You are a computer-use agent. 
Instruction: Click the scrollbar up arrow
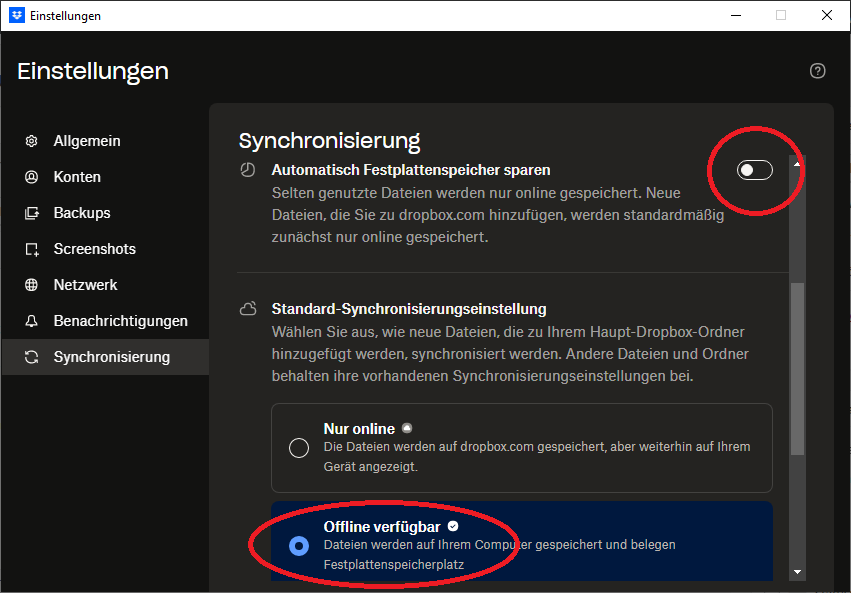click(x=797, y=163)
